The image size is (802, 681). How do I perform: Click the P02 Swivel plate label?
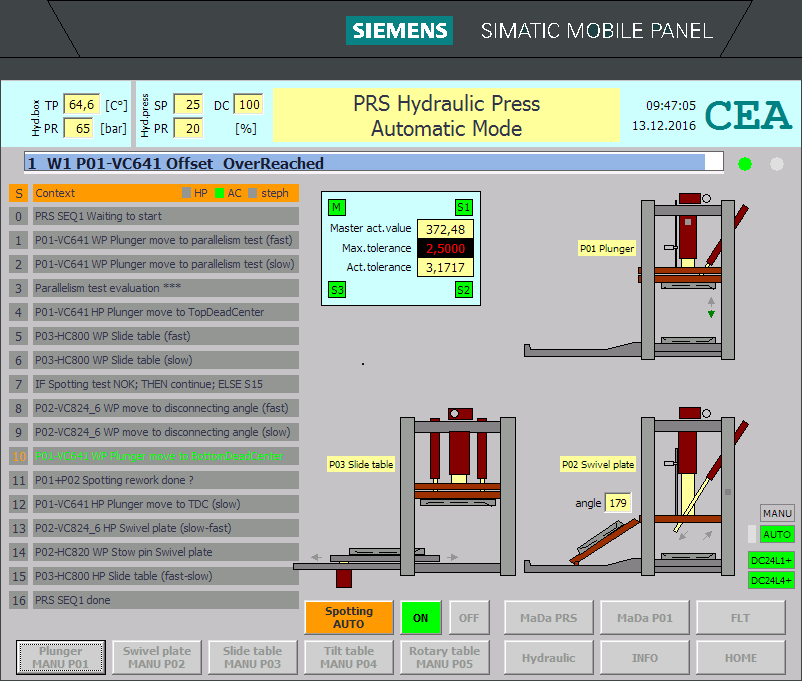coord(598,464)
